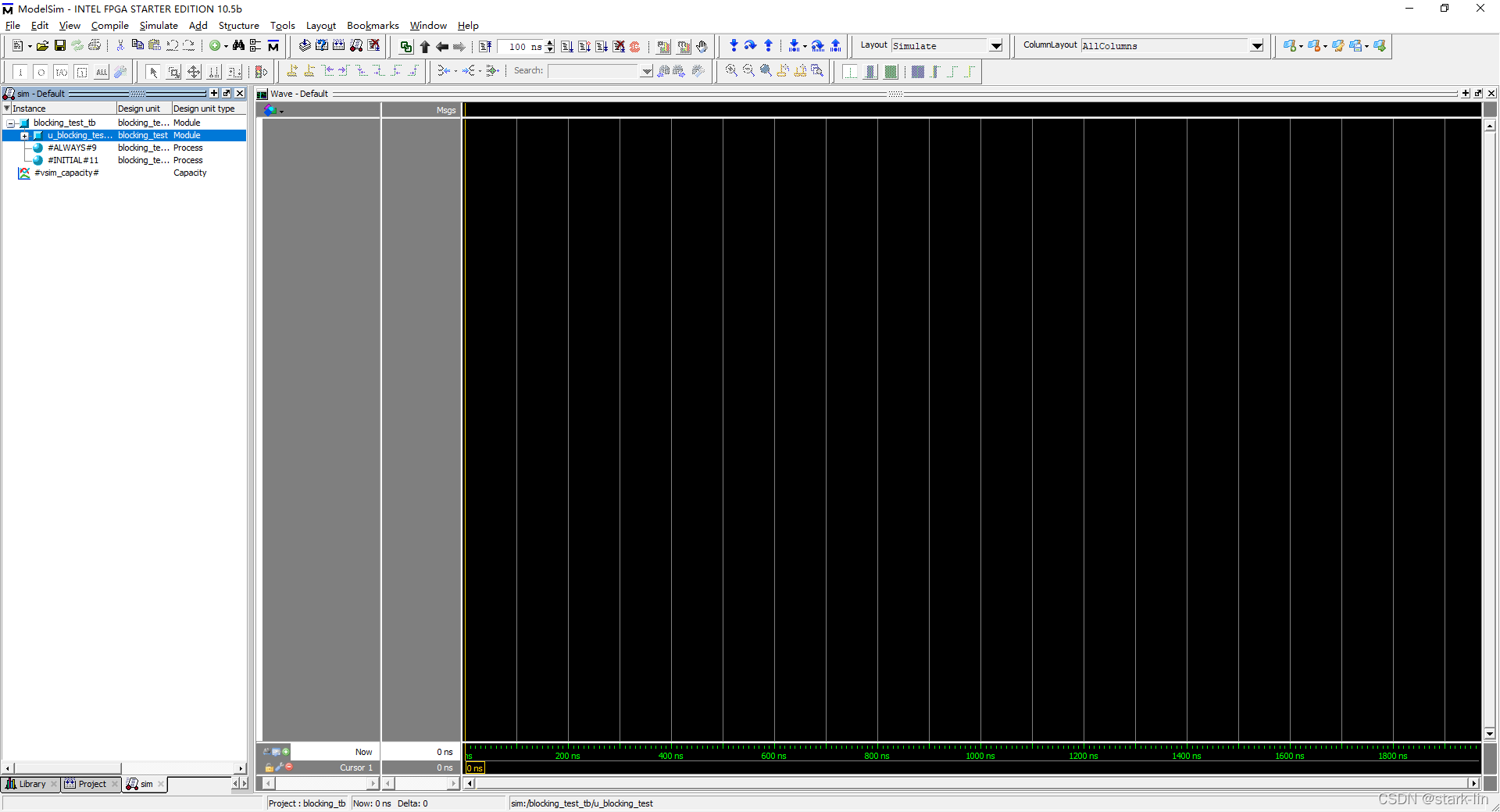Cut selection with scissors icon
The image size is (1500, 812).
pyautogui.click(x=120, y=46)
